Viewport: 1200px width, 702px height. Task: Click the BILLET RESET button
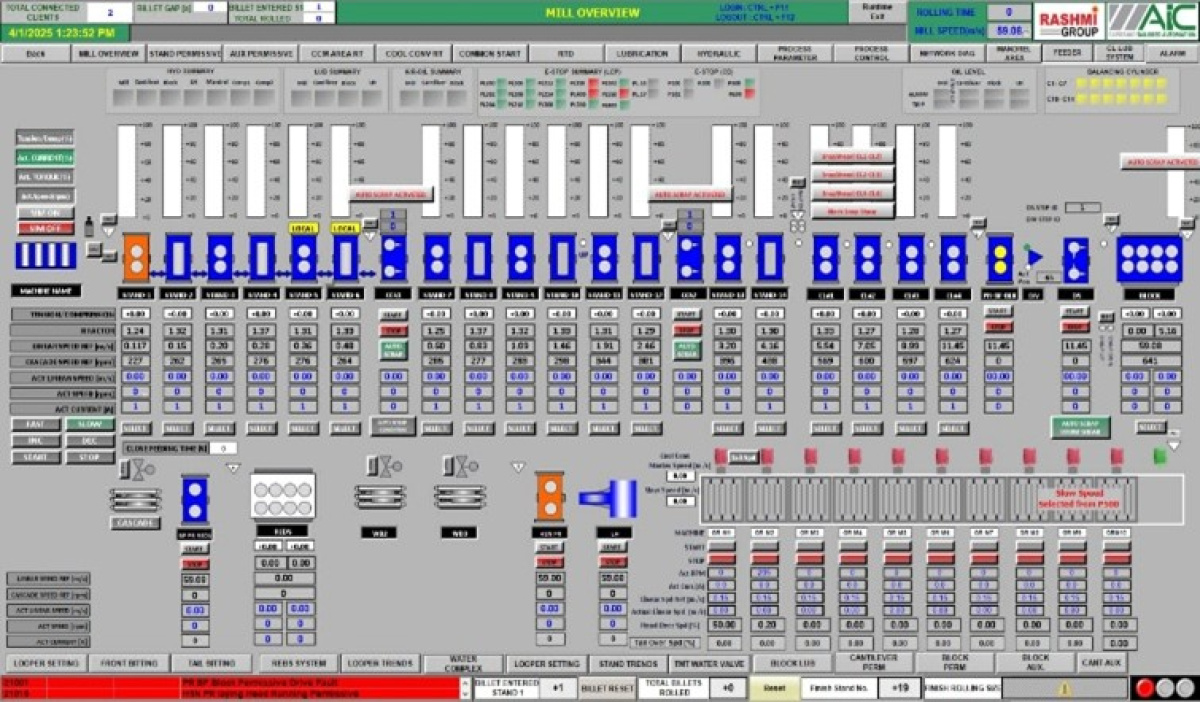pyautogui.click(x=607, y=688)
